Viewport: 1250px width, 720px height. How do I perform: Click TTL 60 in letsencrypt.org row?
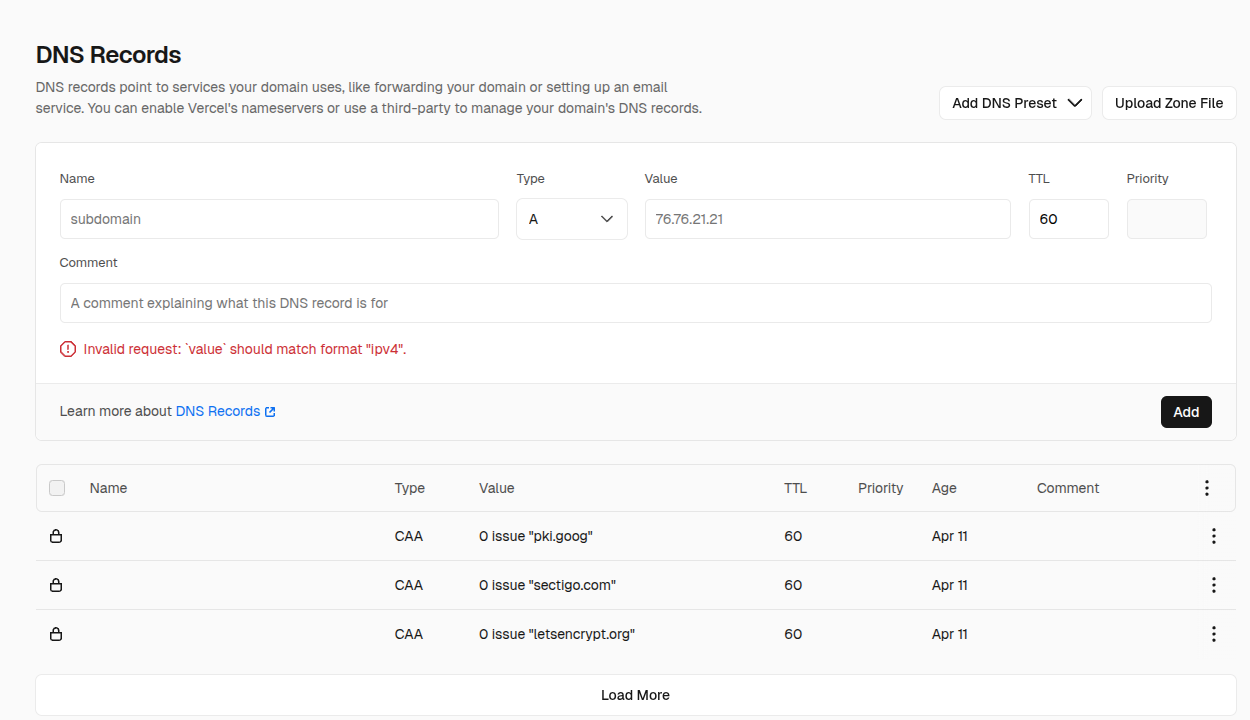pos(793,634)
